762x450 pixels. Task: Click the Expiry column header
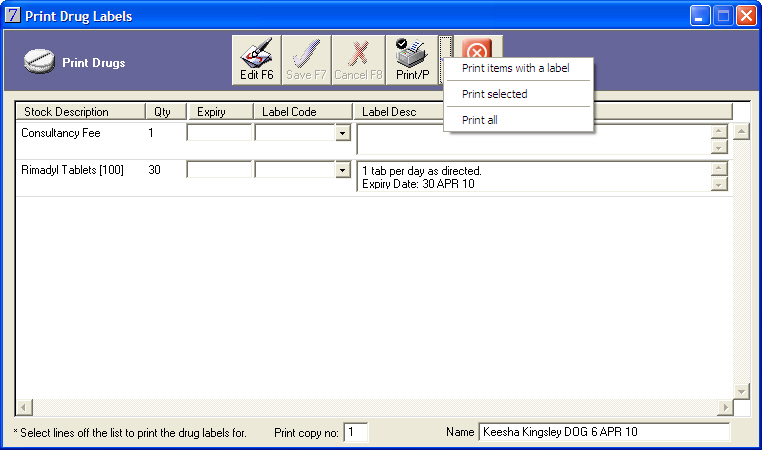click(x=221, y=111)
